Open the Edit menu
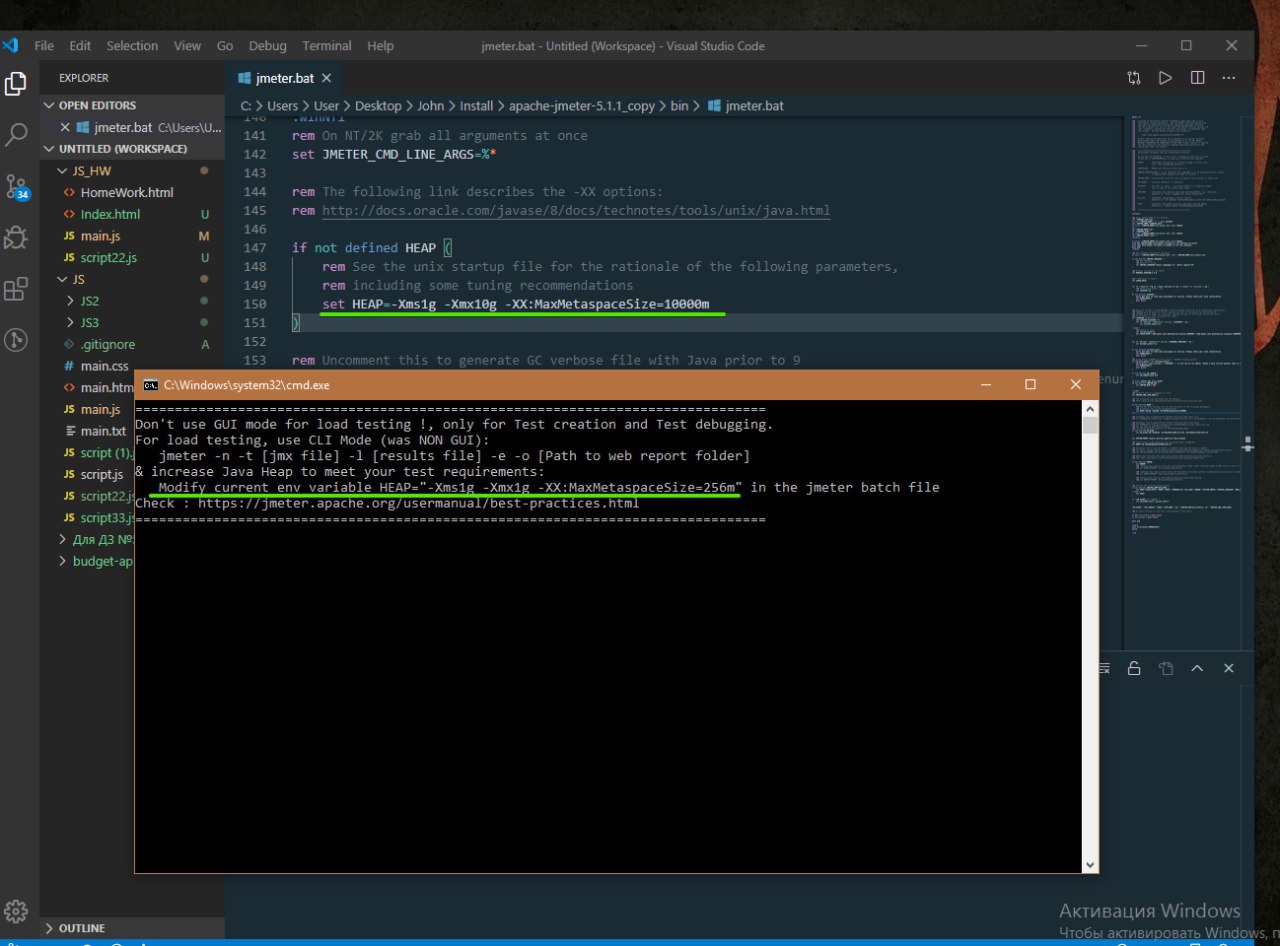The width and height of the screenshot is (1280, 946). click(x=80, y=46)
